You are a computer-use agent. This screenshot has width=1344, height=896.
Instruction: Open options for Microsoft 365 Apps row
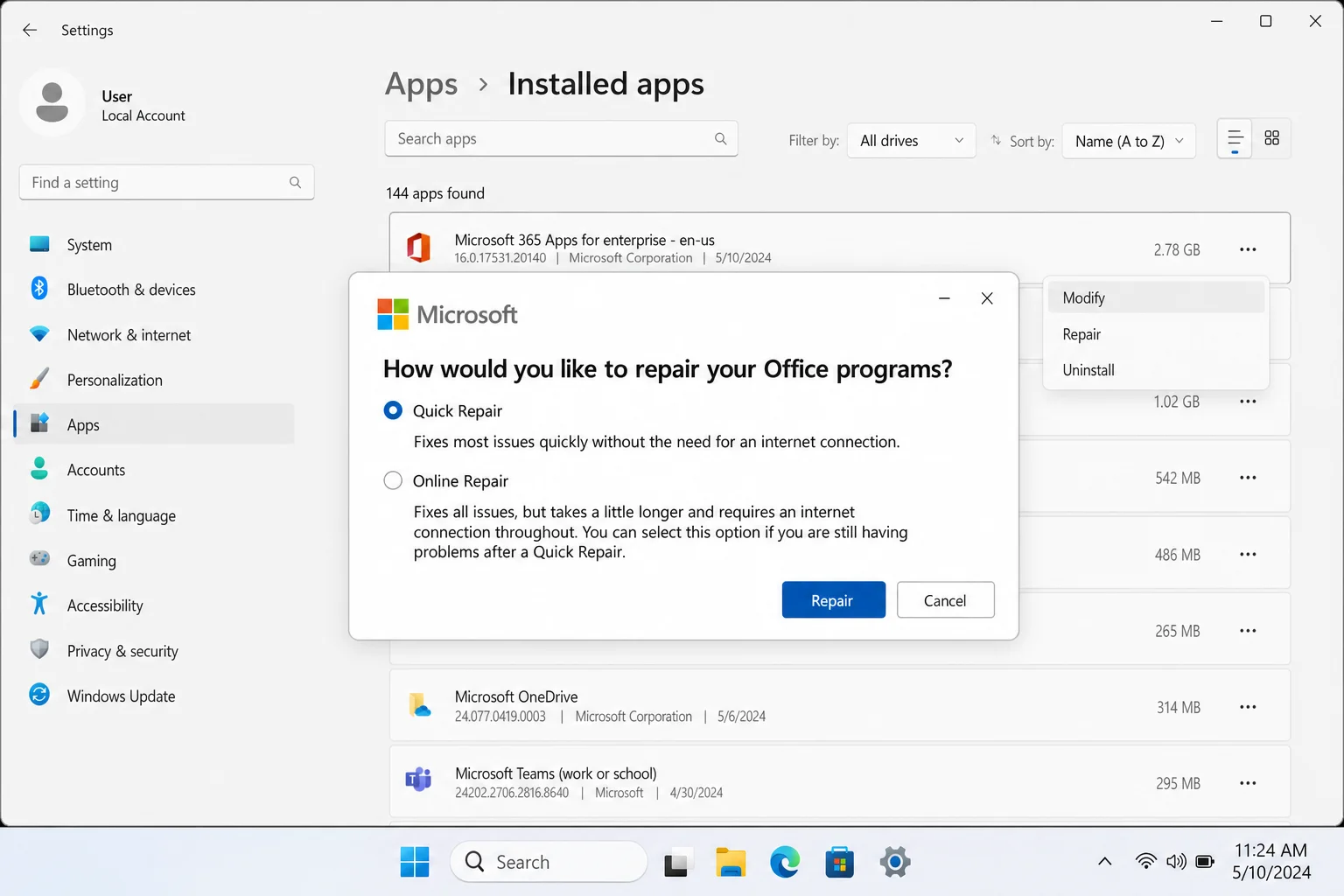[1248, 249]
